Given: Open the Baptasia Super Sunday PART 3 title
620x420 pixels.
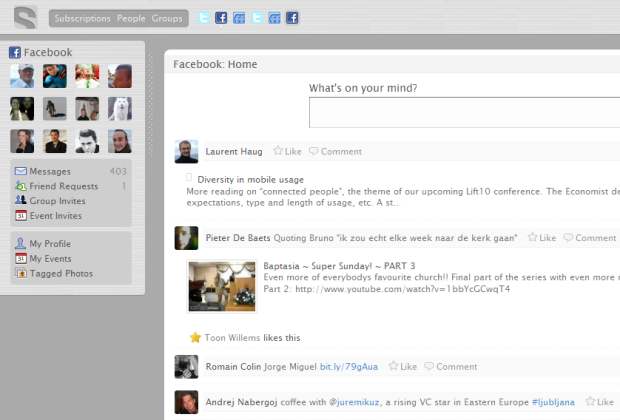Looking at the screenshot, I should (339, 266).
